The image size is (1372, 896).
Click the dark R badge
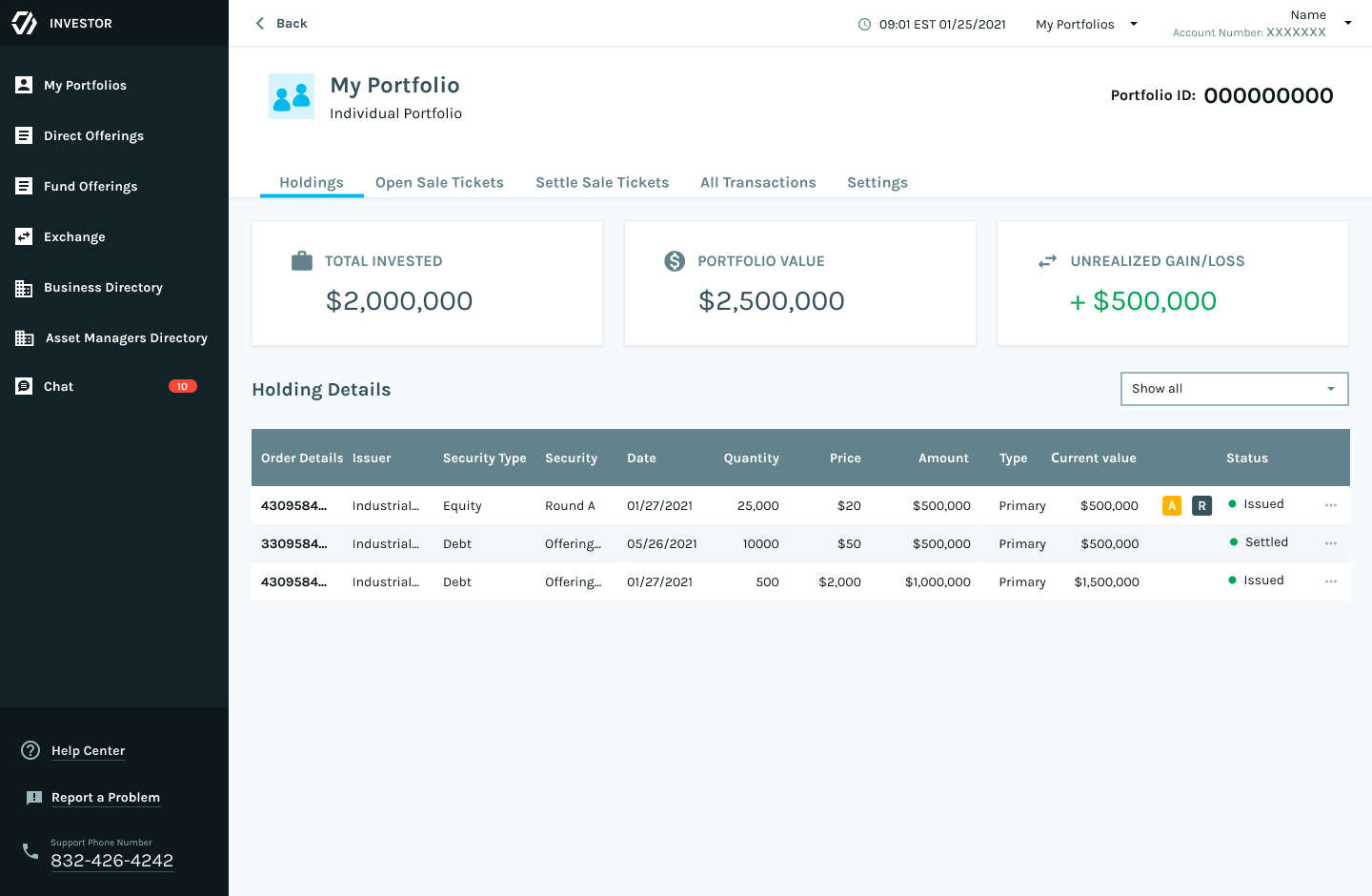pyautogui.click(x=1201, y=505)
